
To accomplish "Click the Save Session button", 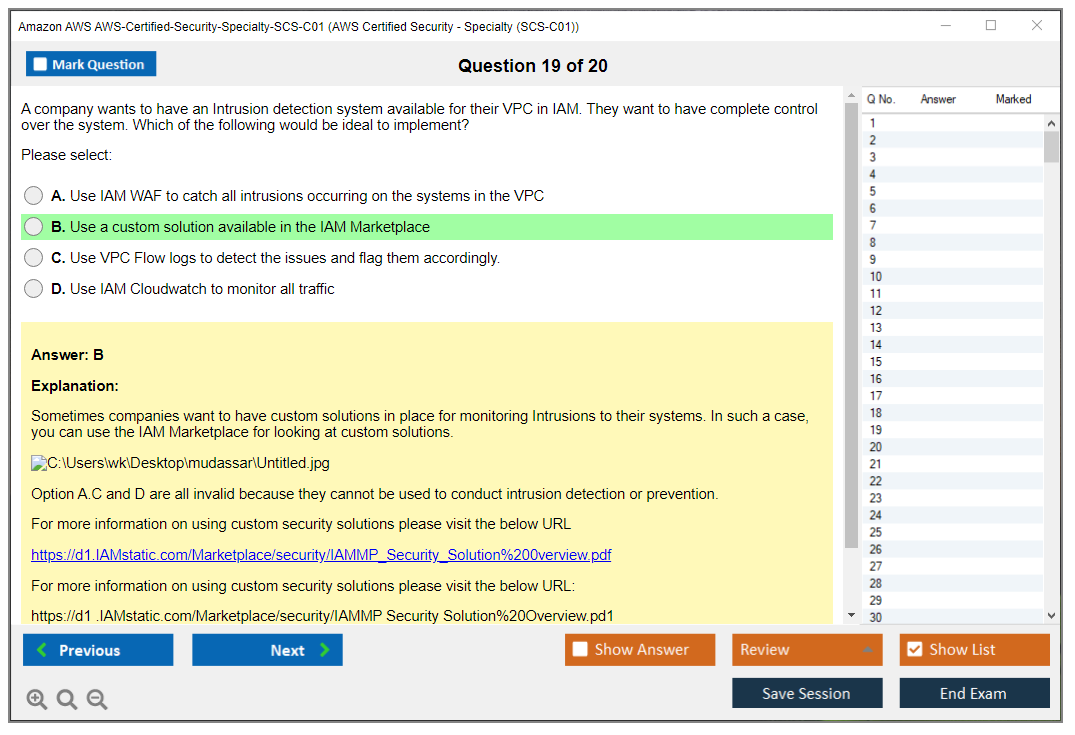I will click(x=806, y=693).
